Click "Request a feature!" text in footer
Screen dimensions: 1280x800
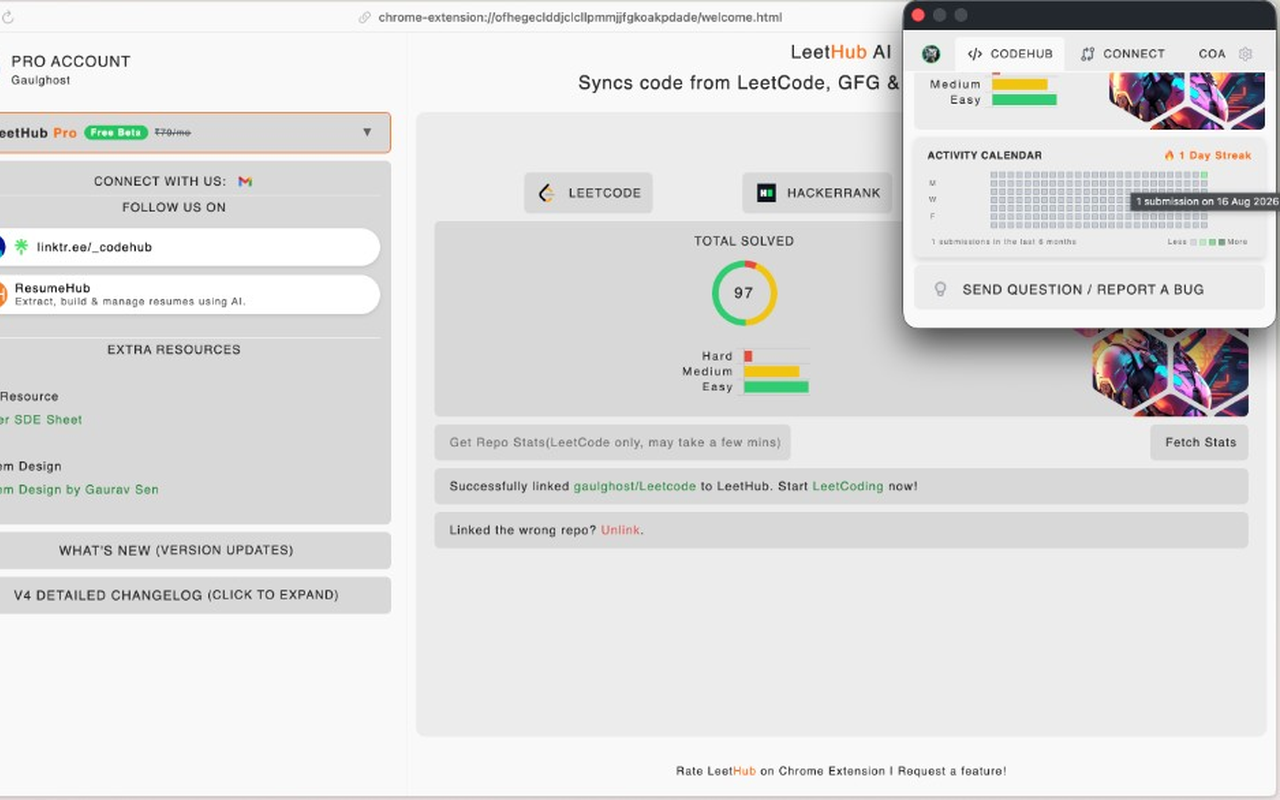952,771
